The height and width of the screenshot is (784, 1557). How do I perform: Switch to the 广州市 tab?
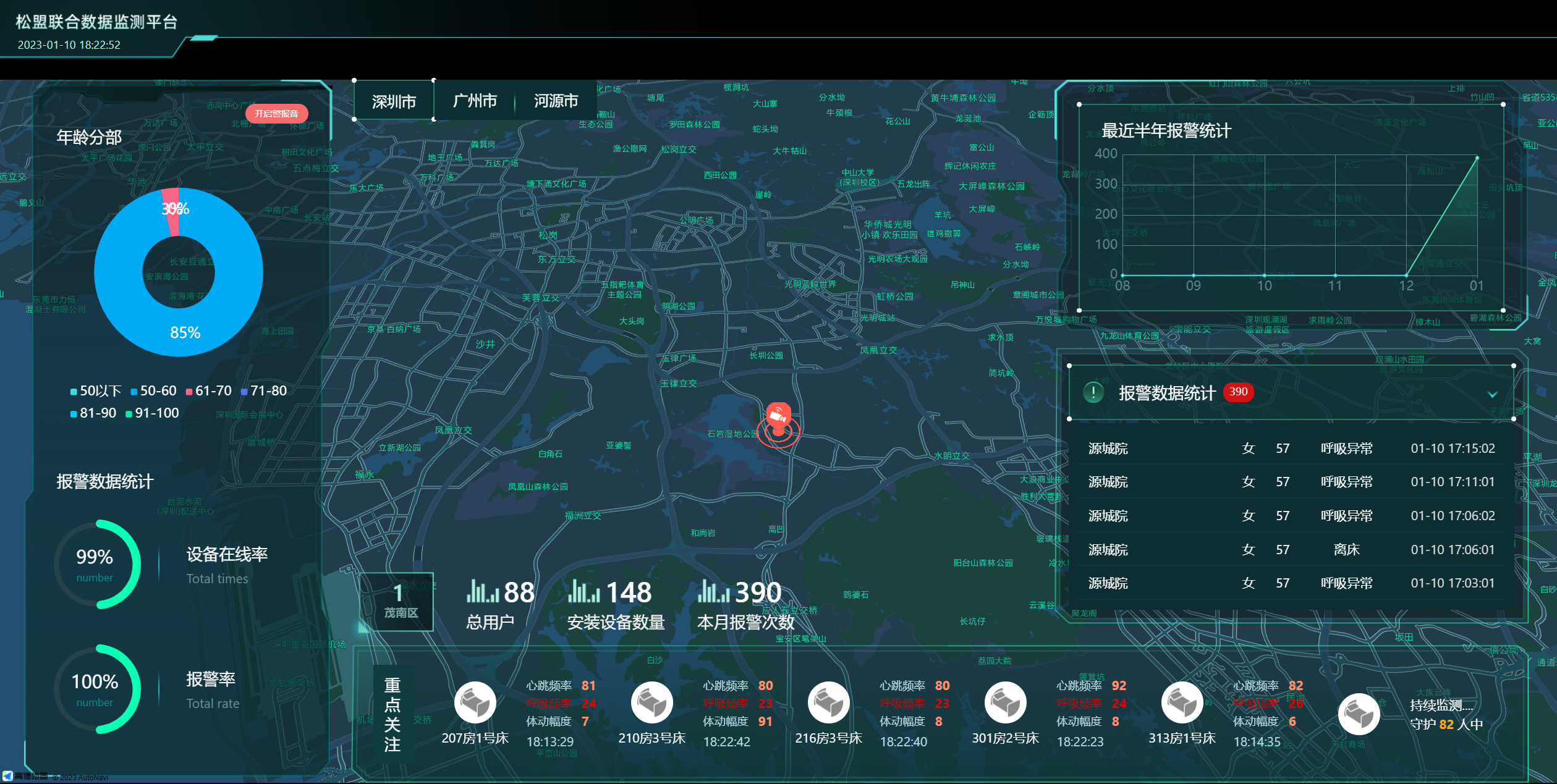pos(475,101)
